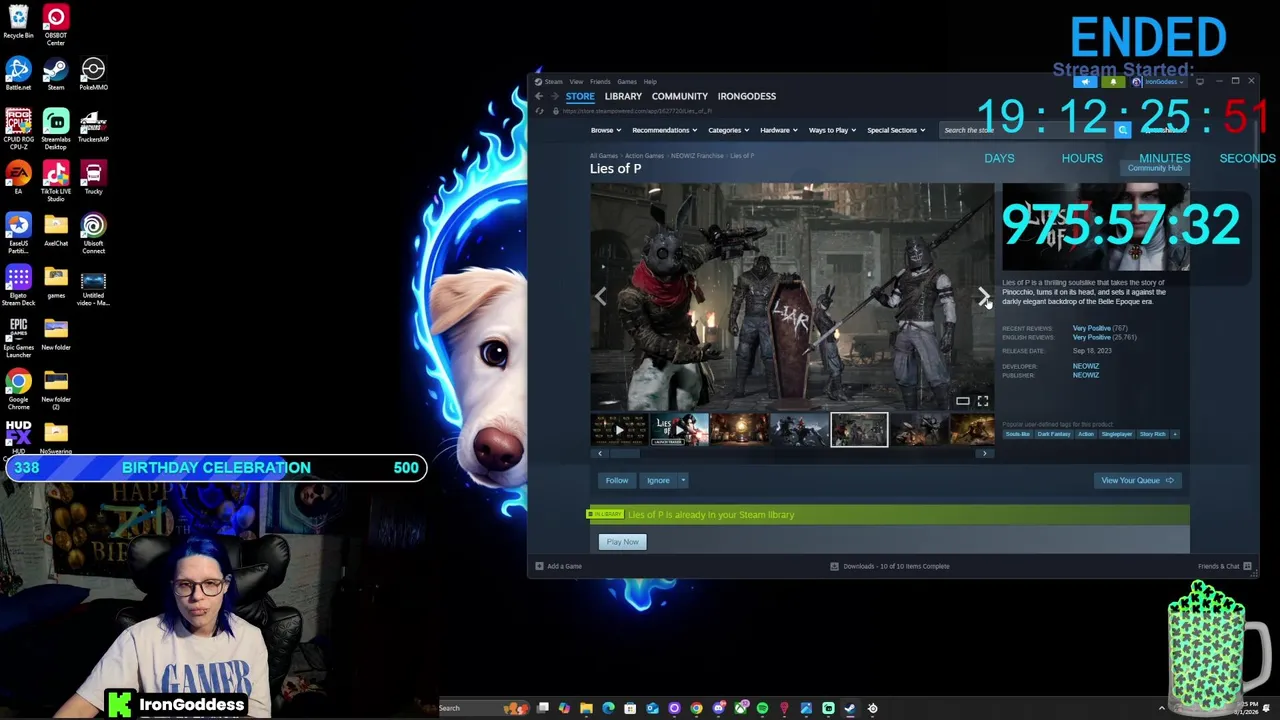Viewport: 1280px width, 720px height.
Task: Open the Ignore options dropdown arrow
Action: (x=683, y=480)
